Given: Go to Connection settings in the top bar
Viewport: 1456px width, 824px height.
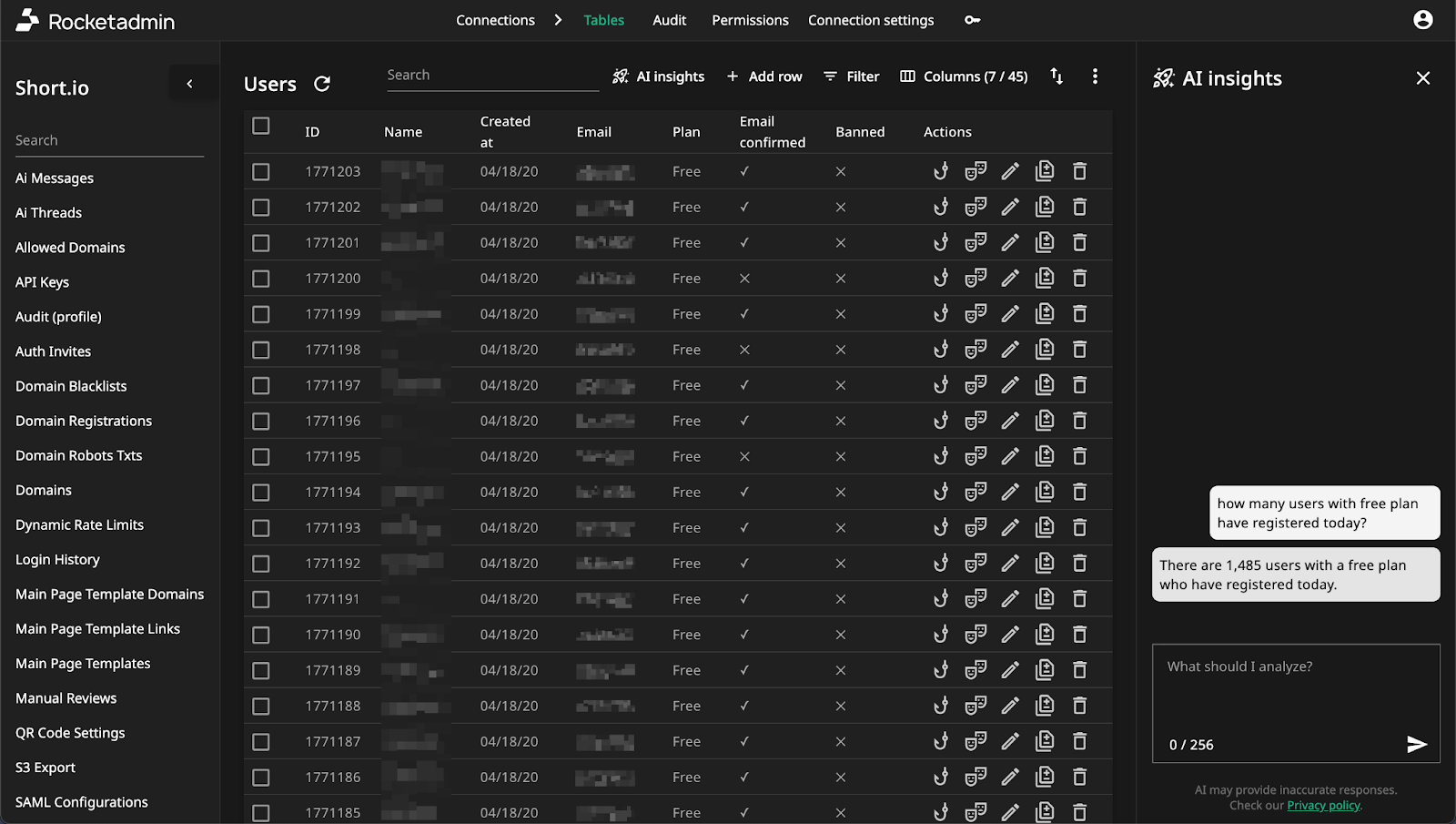Looking at the screenshot, I should (x=870, y=20).
